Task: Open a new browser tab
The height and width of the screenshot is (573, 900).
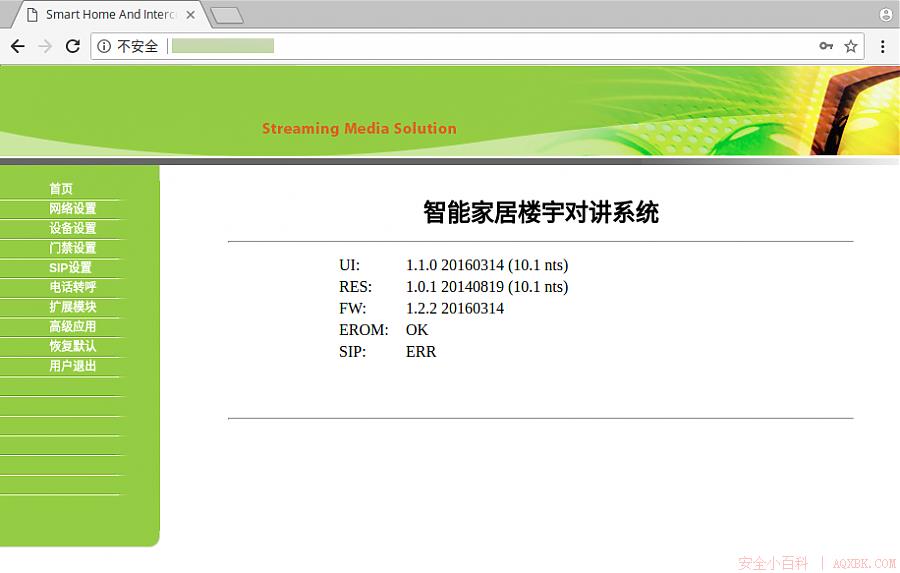Action: (227, 16)
